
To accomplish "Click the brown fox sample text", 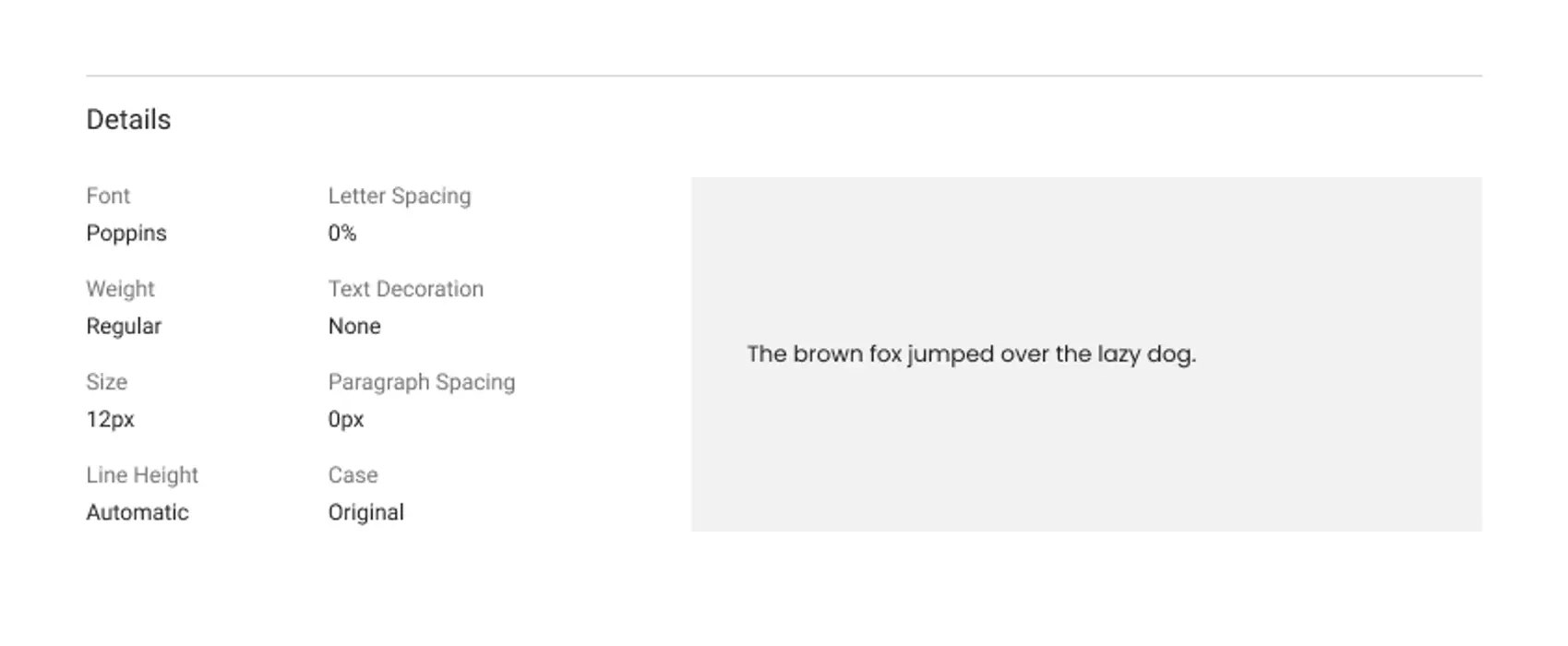I will click(971, 354).
